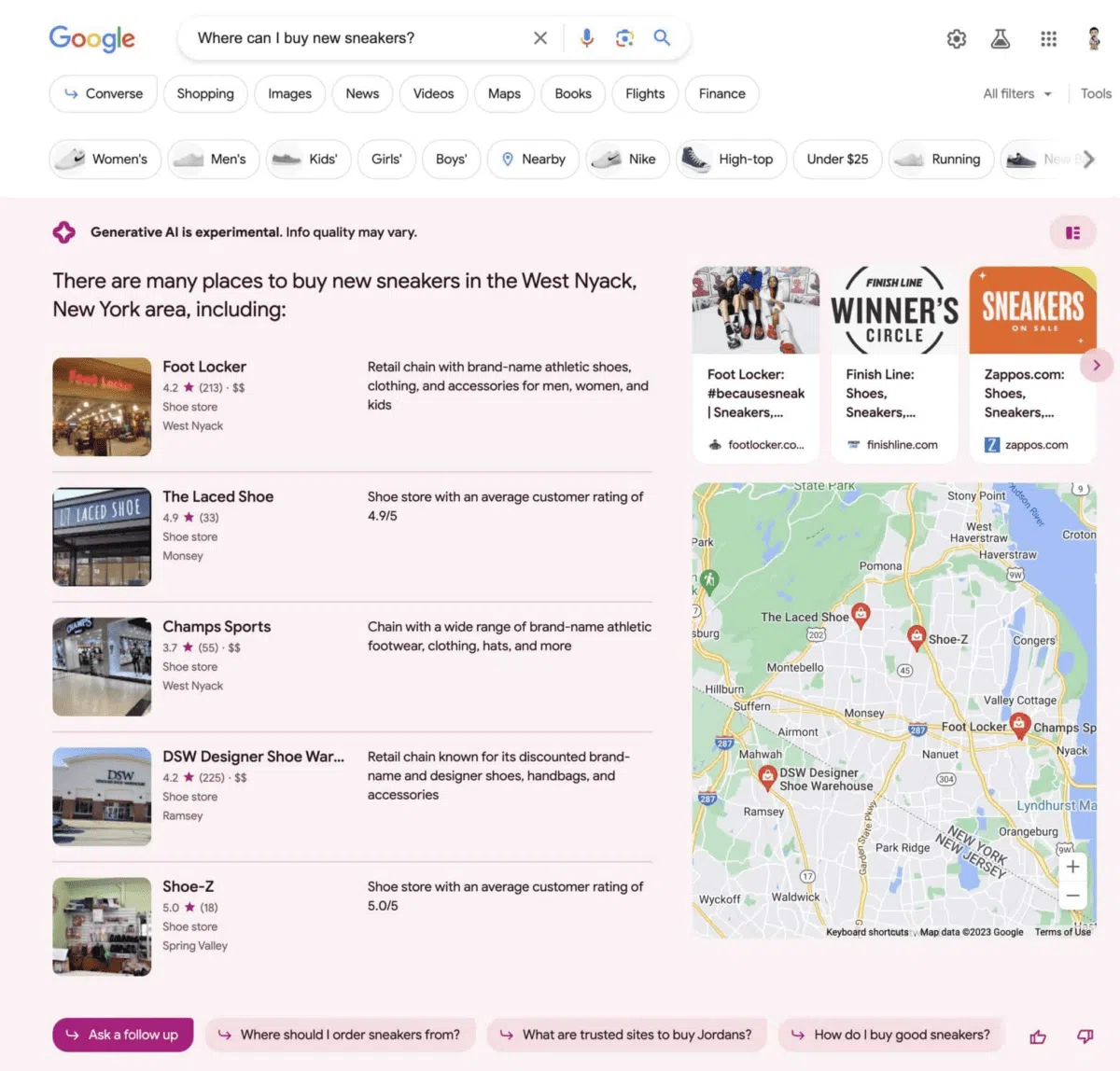Open Google Labs with the flask icon
The image size is (1120, 1071).
tap(1001, 38)
